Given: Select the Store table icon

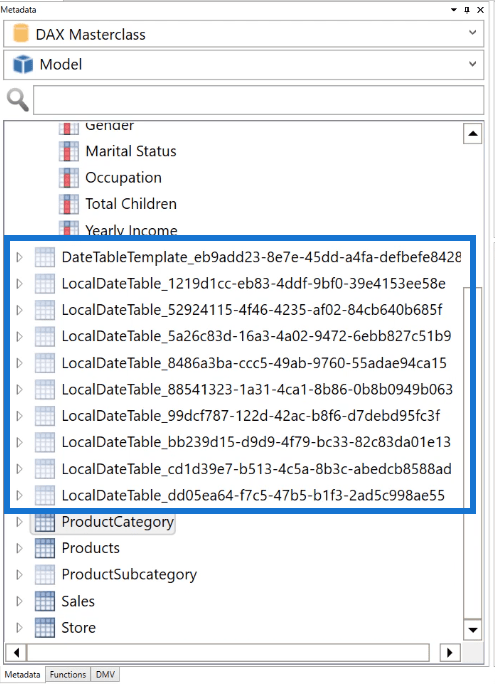Looking at the screenshot, I should coord(44,628).
